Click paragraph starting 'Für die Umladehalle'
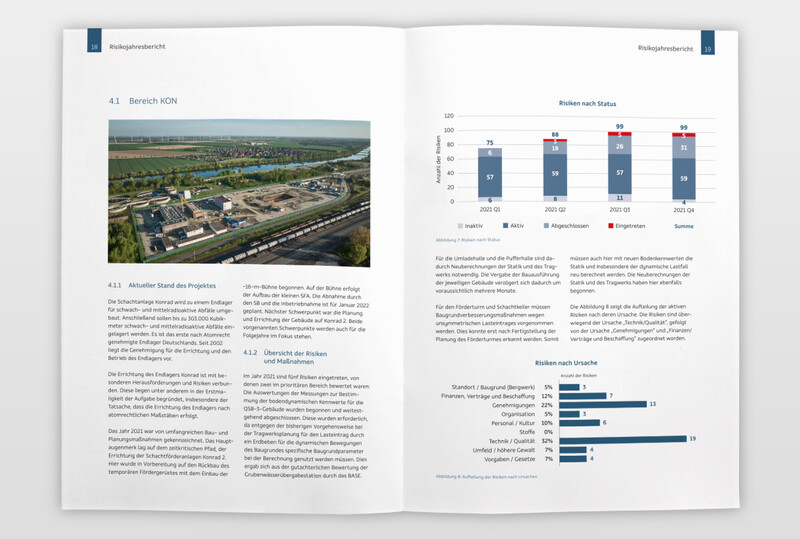 498,275
